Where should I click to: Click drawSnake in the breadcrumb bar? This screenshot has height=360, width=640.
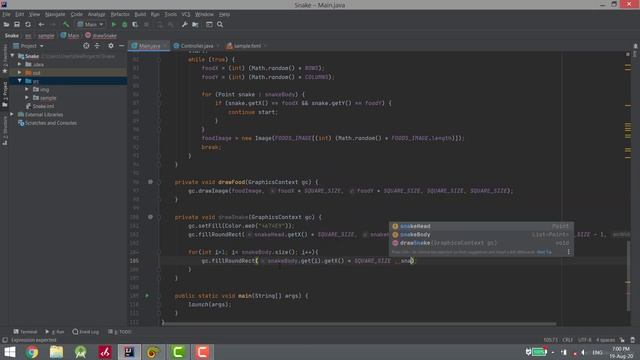click(x=101, y=36)
